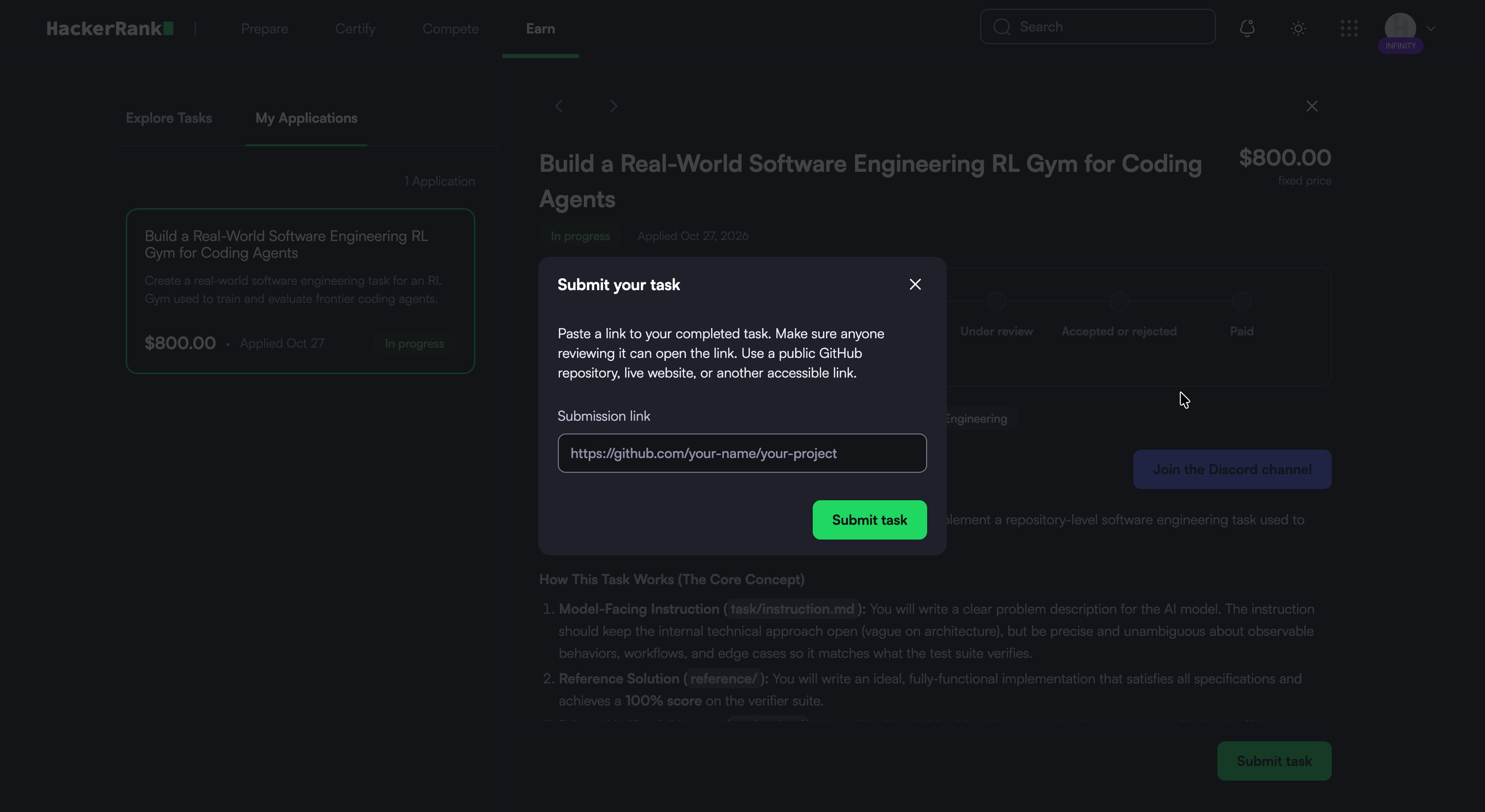Click the bottom Submit task button

pyautogui.click(x=1274, y=761)
